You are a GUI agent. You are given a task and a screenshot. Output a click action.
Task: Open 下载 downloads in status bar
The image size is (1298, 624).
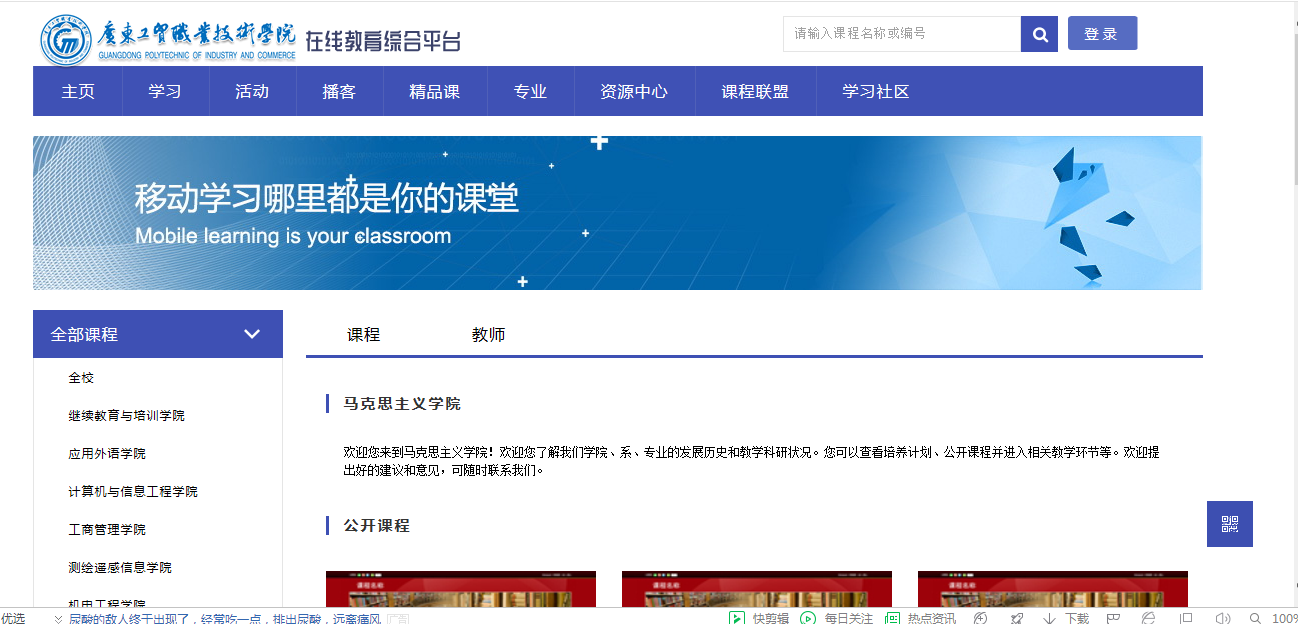point(1067,618)
